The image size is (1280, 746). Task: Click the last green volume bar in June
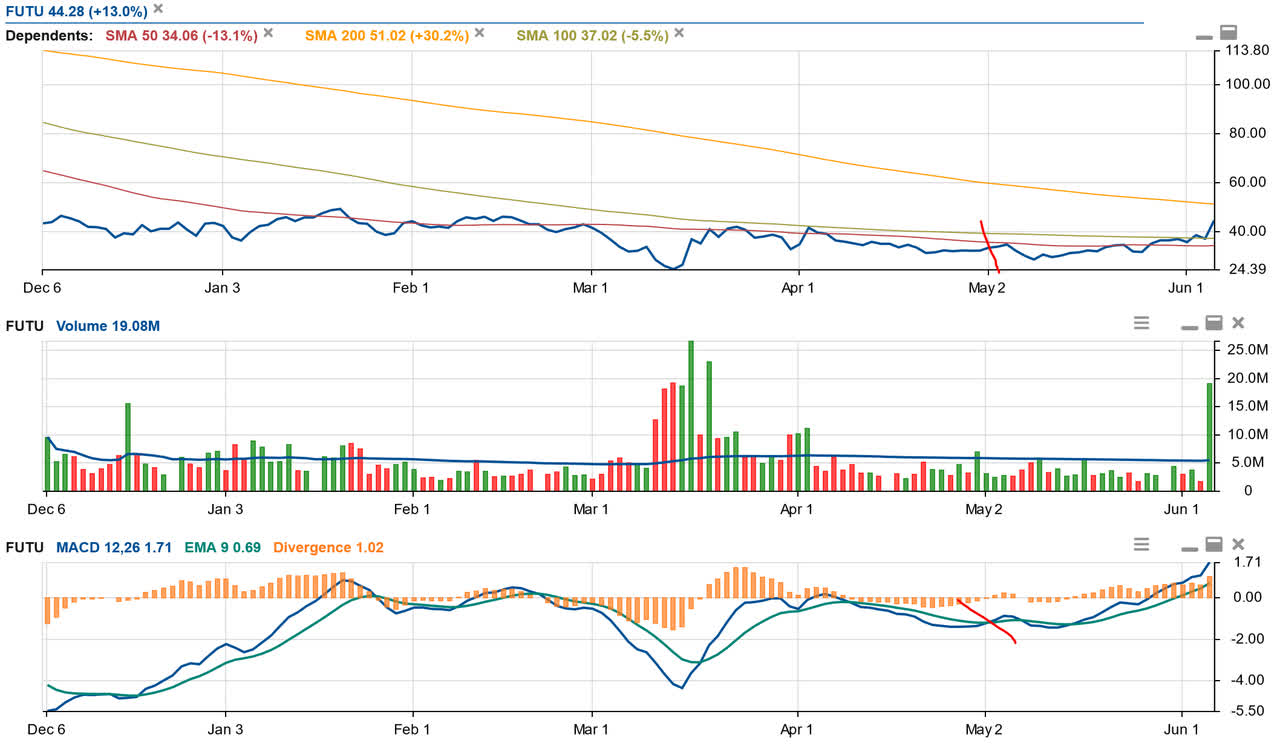click(x=1209, y=436)
